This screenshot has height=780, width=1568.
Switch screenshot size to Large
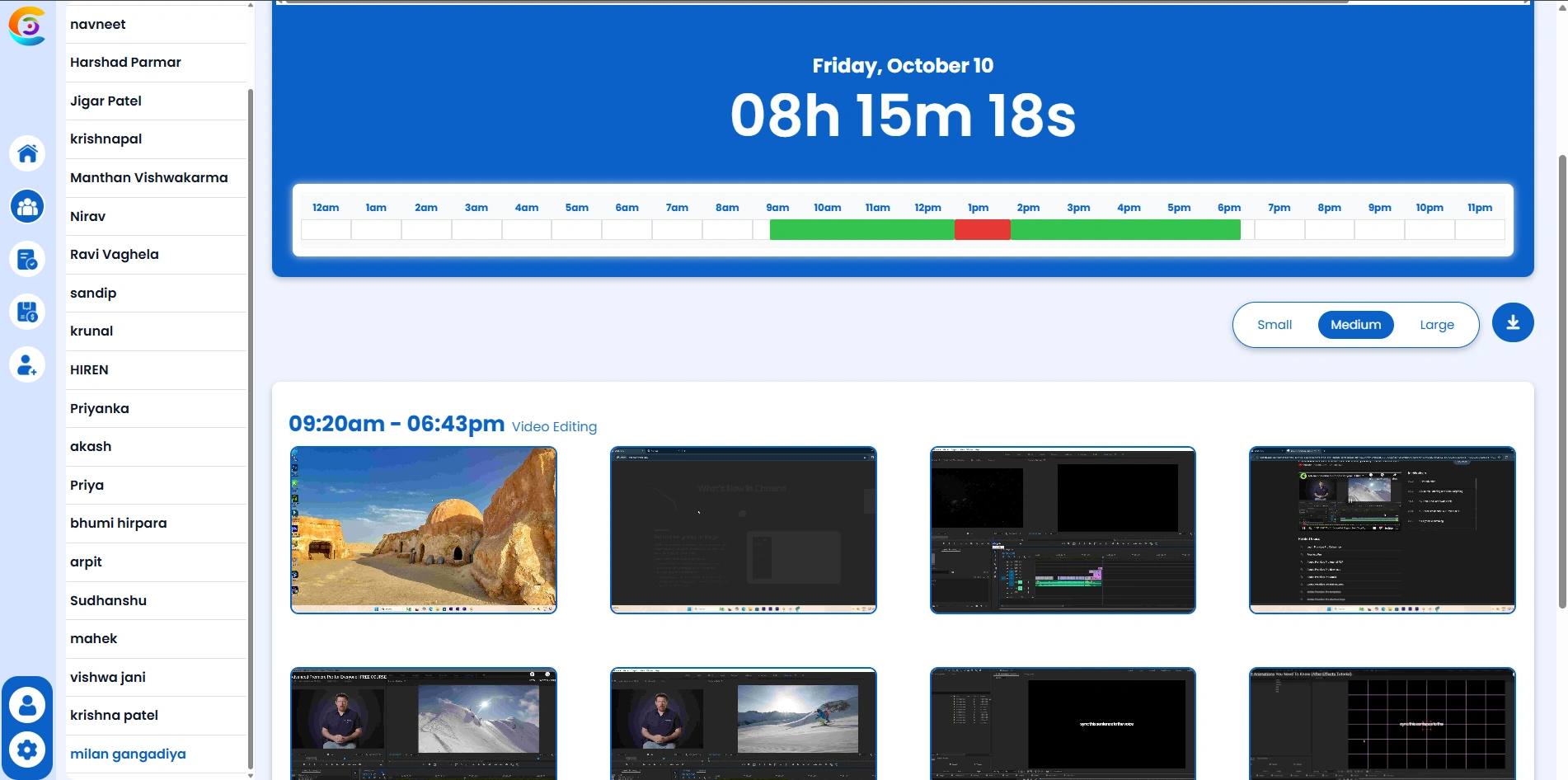1436,324
